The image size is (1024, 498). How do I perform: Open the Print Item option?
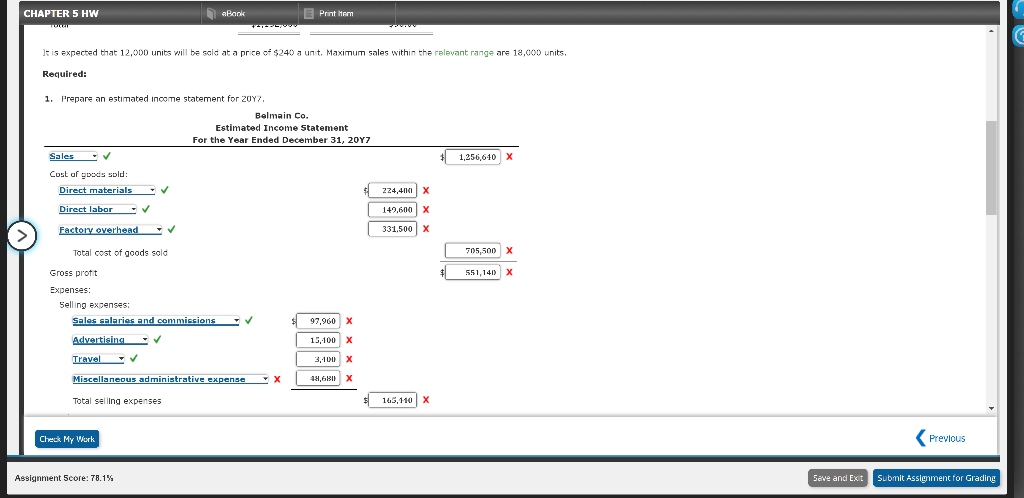pos(329,13)
